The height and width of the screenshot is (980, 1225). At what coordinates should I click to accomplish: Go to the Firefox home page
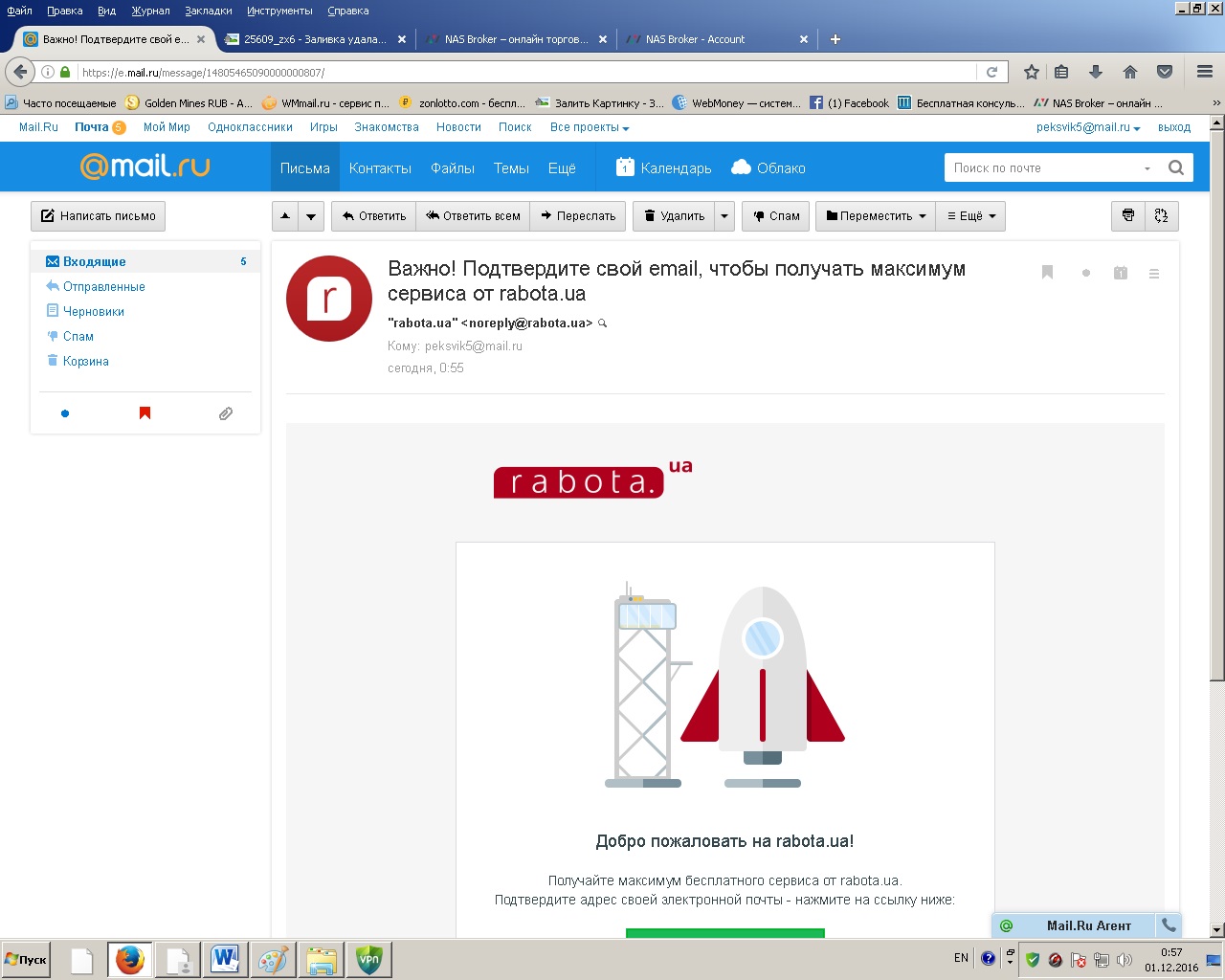1130,72
